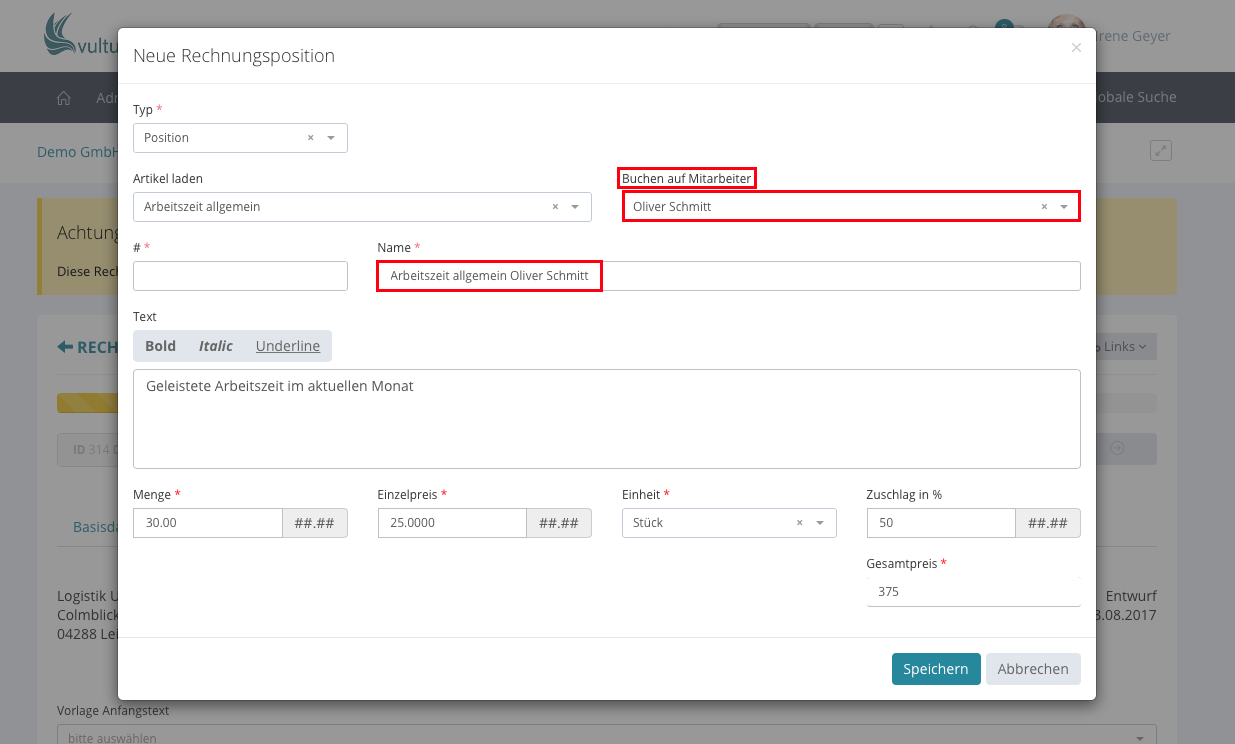Clear the Artikel laden selection
The height and width of the screenshot is (744, 1235).
pyautogui.click(x=555, y=207)
